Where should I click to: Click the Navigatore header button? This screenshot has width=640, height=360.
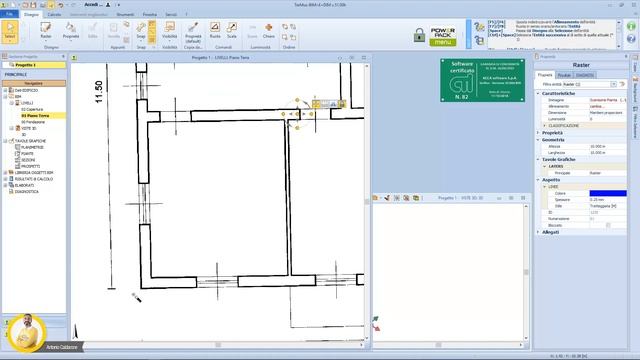point(33,83)
